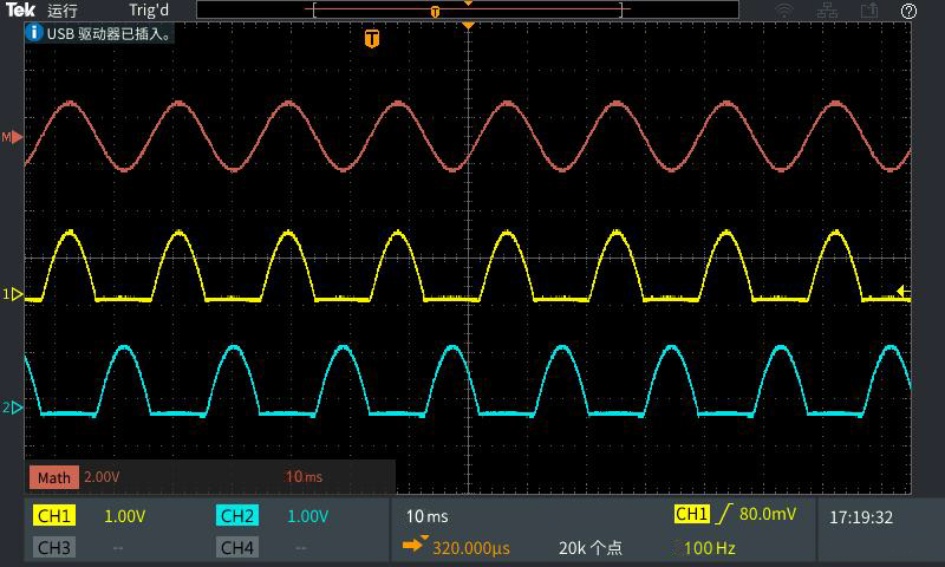Click the Math waveform reference marker

(14, 136)
